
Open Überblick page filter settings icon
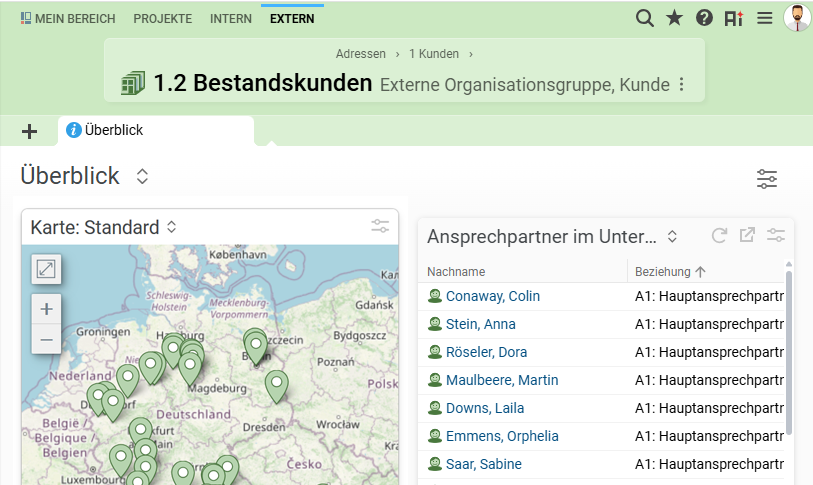766,179
